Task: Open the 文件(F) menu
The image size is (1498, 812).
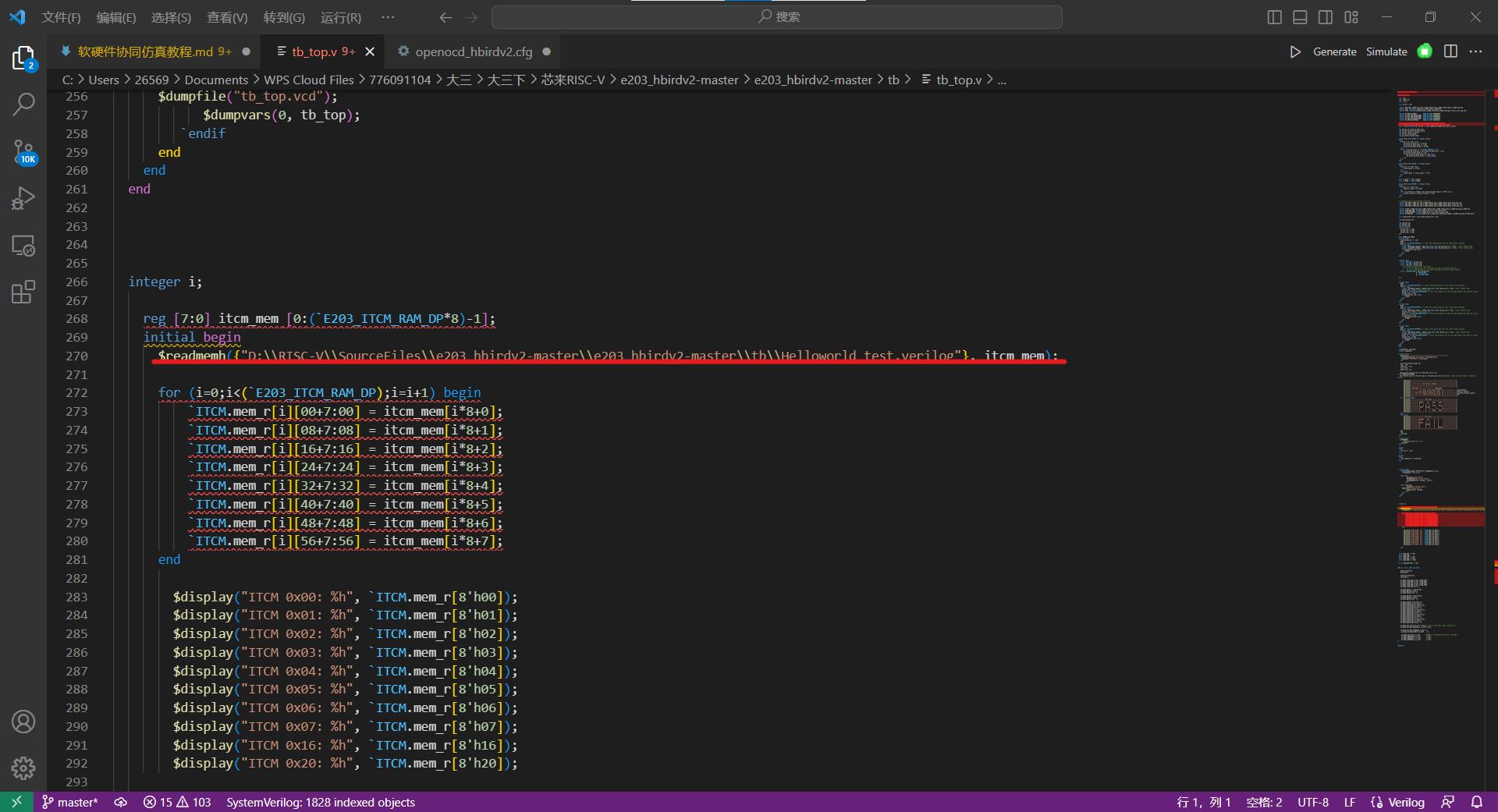Action: [x=61, y=17]
